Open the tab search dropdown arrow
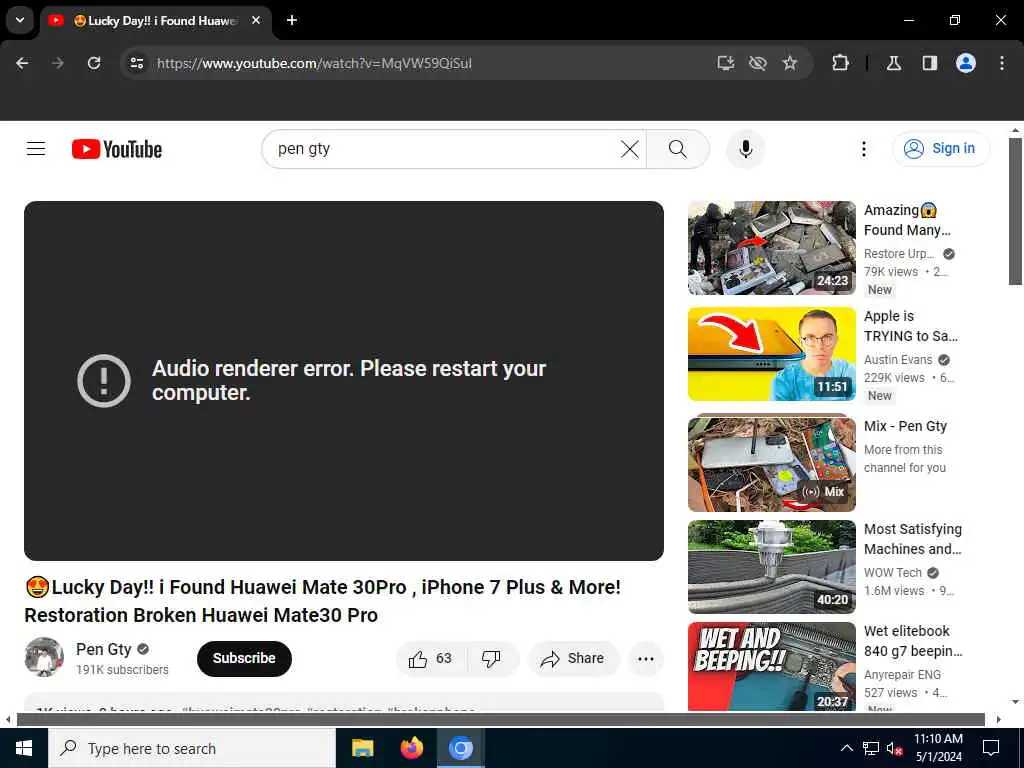This screenshot has height=768, width=1024. [20, 20]
